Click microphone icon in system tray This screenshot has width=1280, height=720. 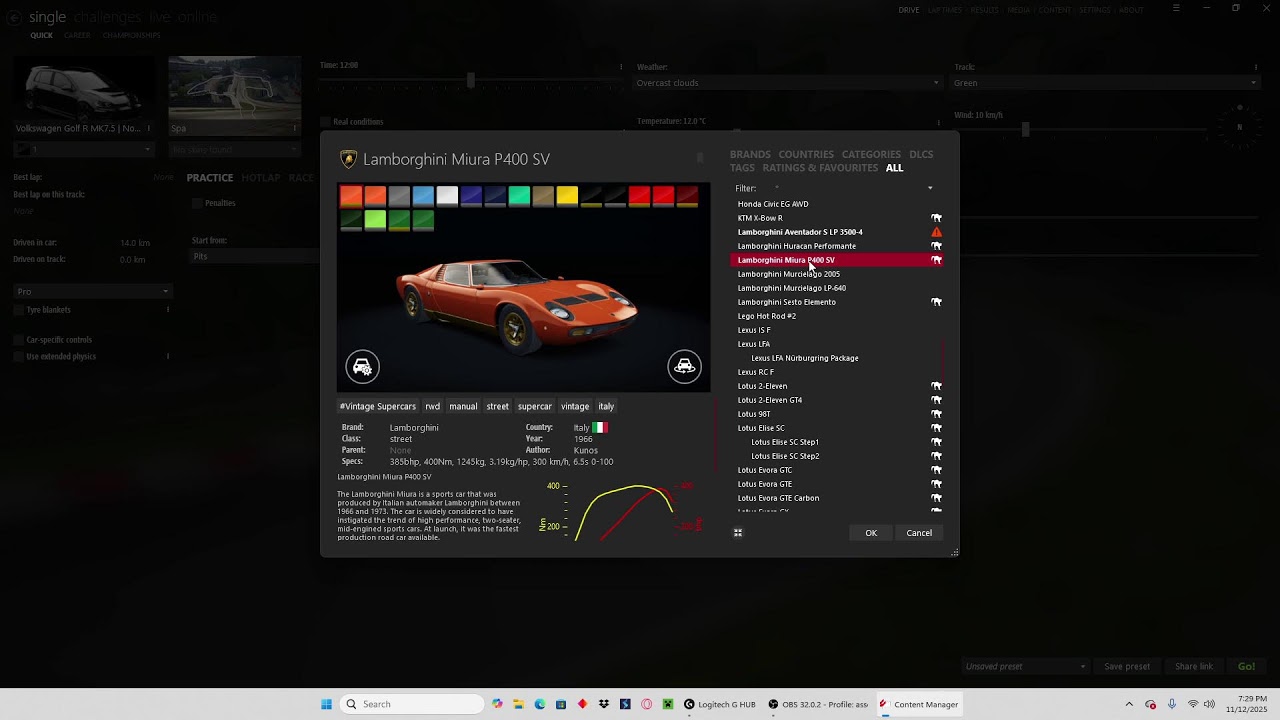1172,704
